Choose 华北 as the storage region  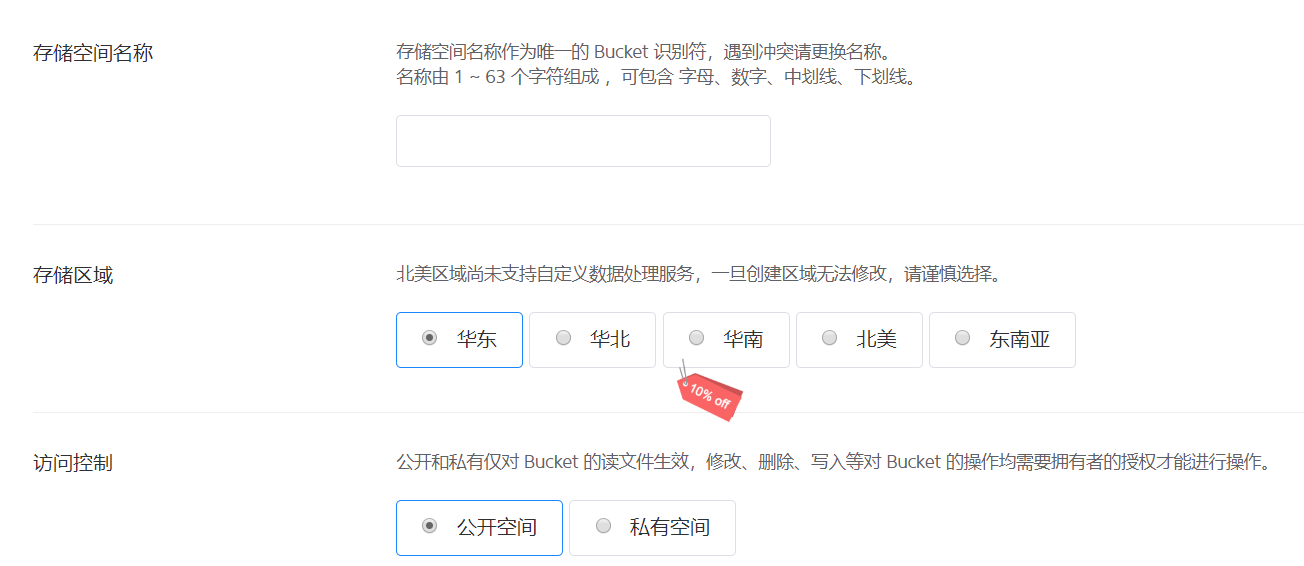click(x=592, y=340)
